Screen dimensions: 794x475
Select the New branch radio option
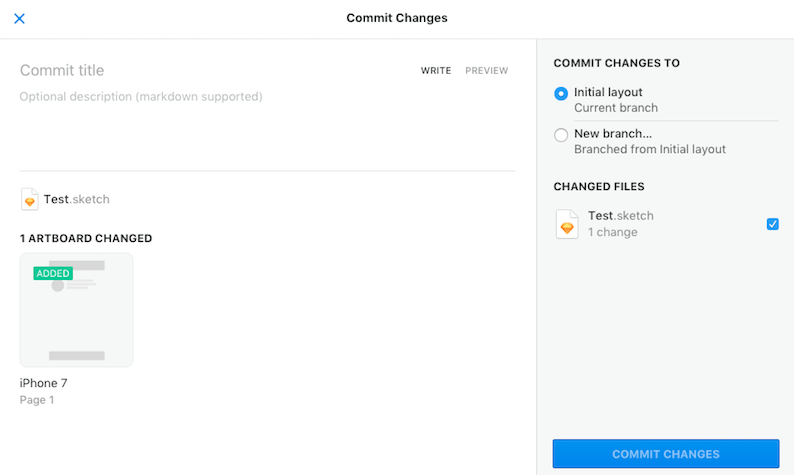[x=561, y=135]
